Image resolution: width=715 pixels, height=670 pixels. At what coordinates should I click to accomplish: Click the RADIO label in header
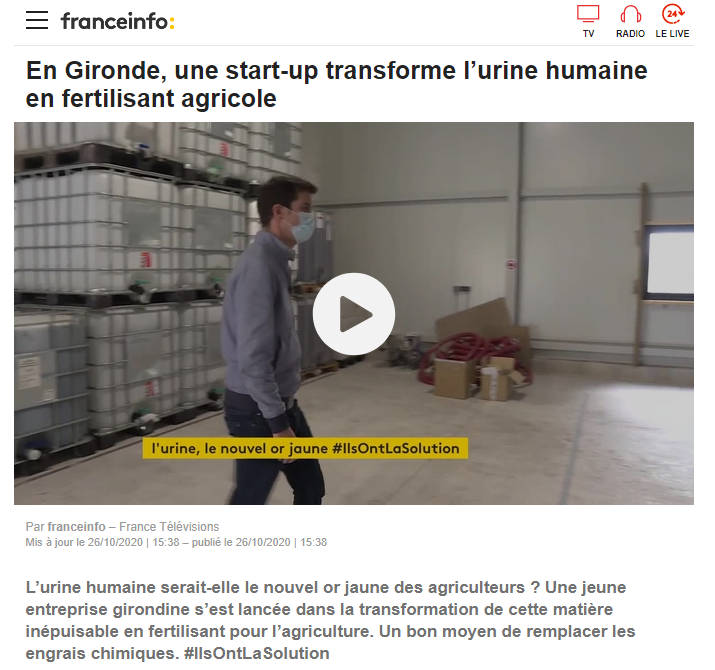630,34
